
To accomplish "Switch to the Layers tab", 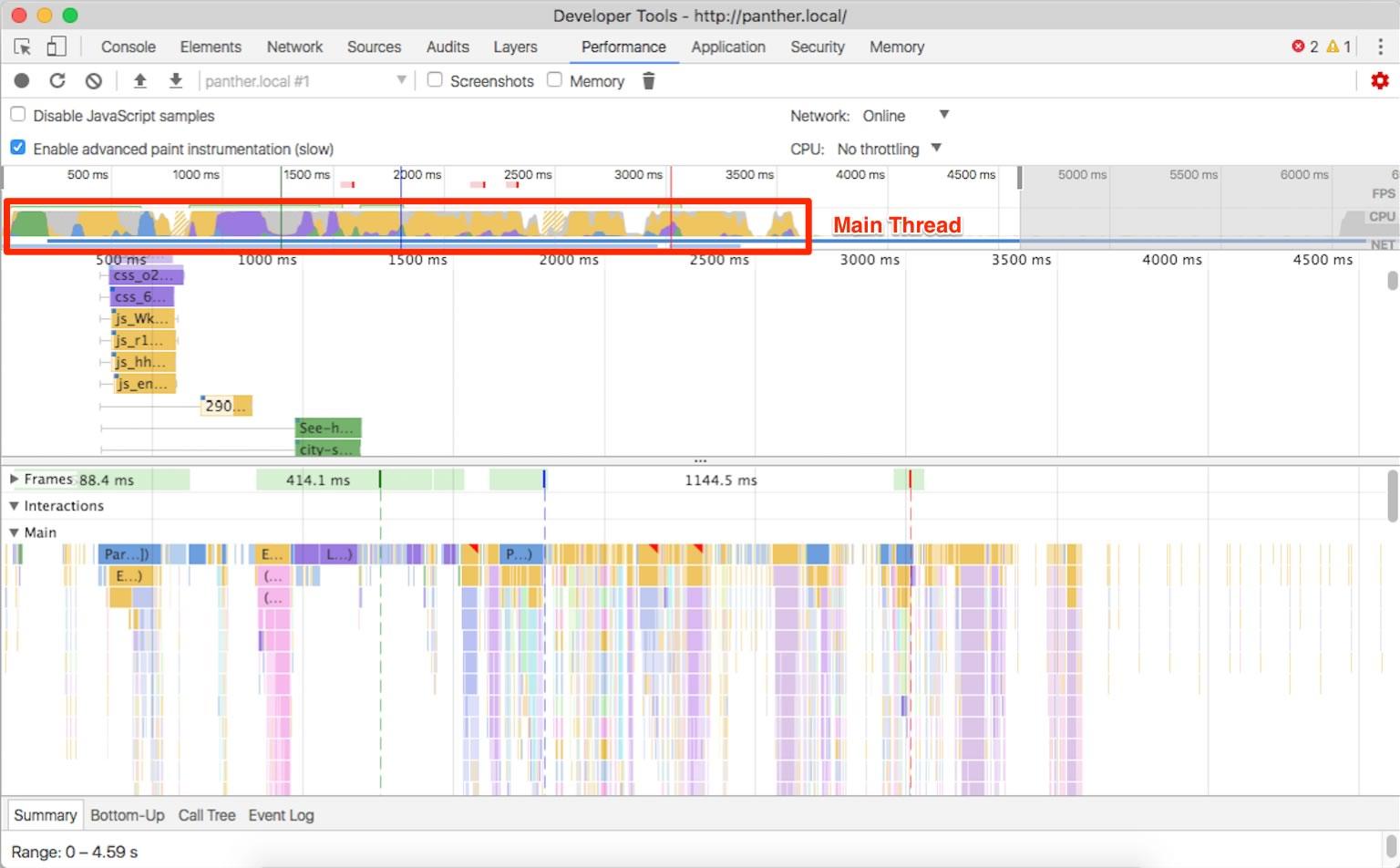I will (x=515, y=46).
